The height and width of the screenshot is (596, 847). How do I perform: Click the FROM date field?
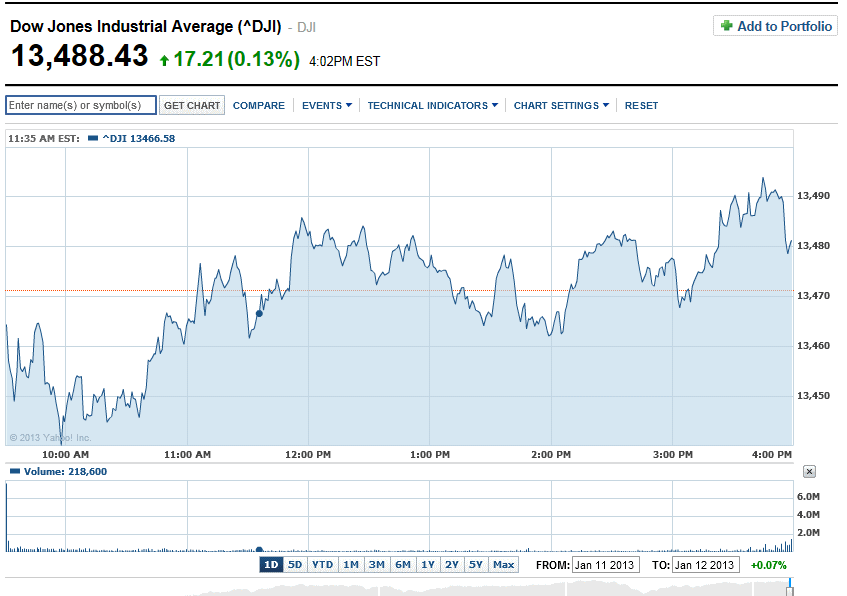pyautogui.click(x=605, y=565)
